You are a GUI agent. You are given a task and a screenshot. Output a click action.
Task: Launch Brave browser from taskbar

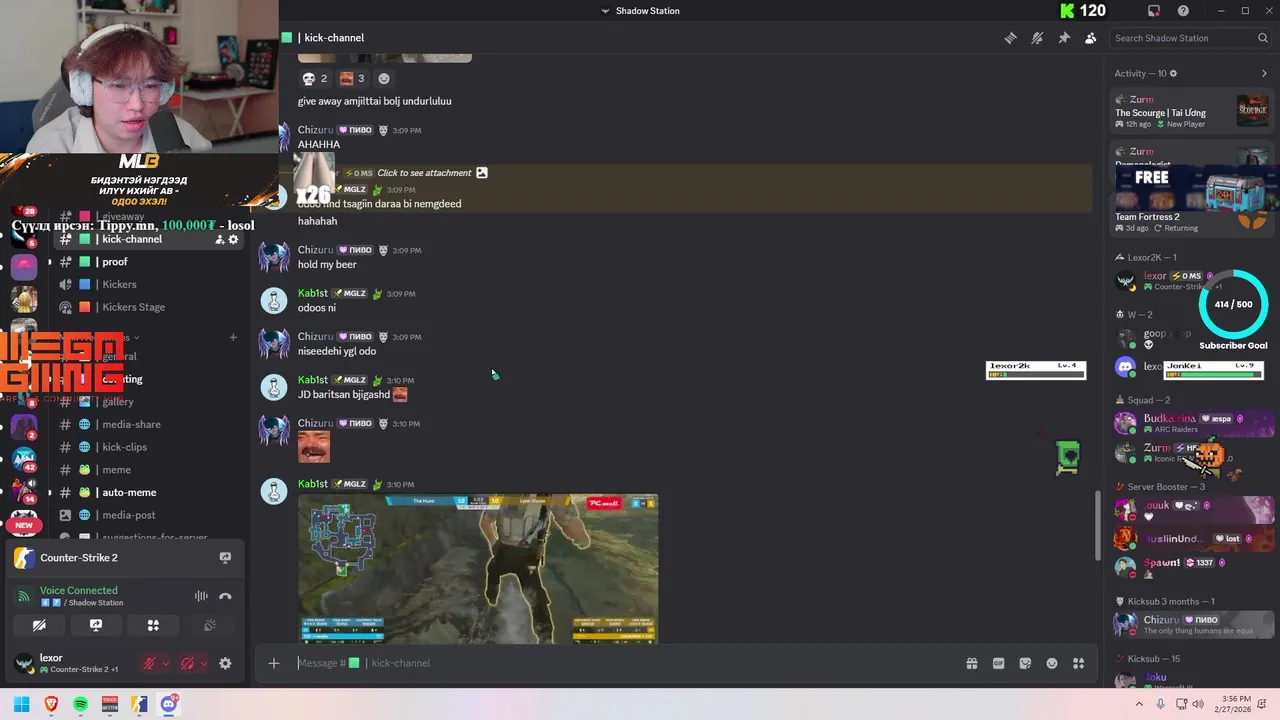pyautogui.click(x=51, y=704)
